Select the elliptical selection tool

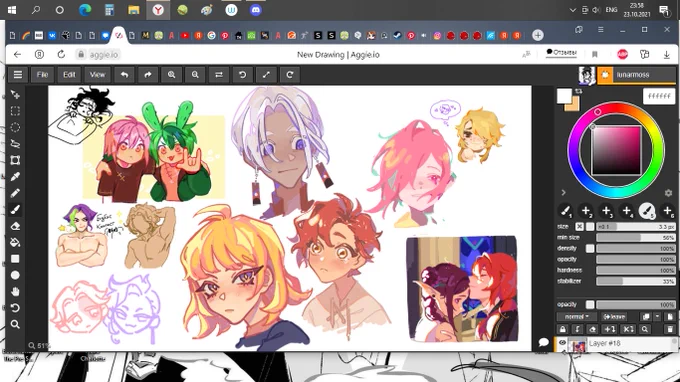[15, 127]
